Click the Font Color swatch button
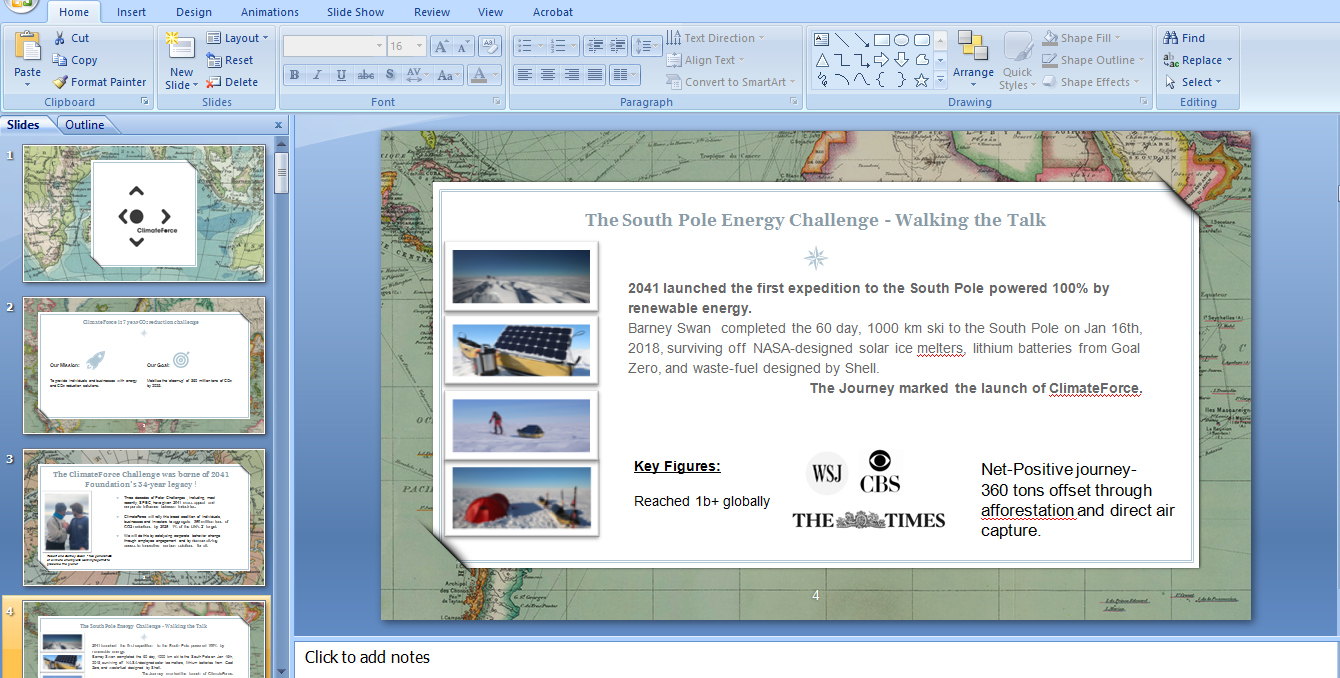The width and height of the screenshot is (1340, 678). pos(480,75)
